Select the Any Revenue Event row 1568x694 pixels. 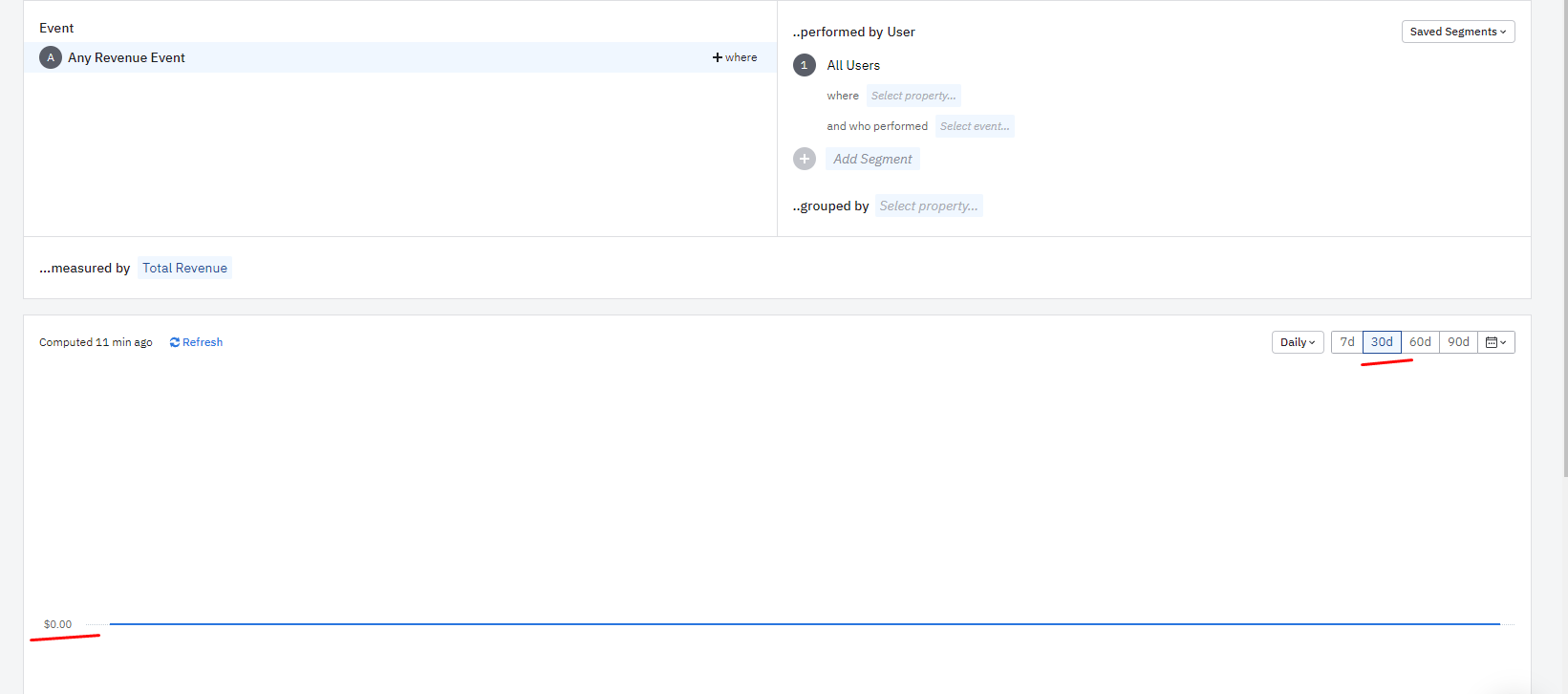pyautogui.click(x=400, y=57)
